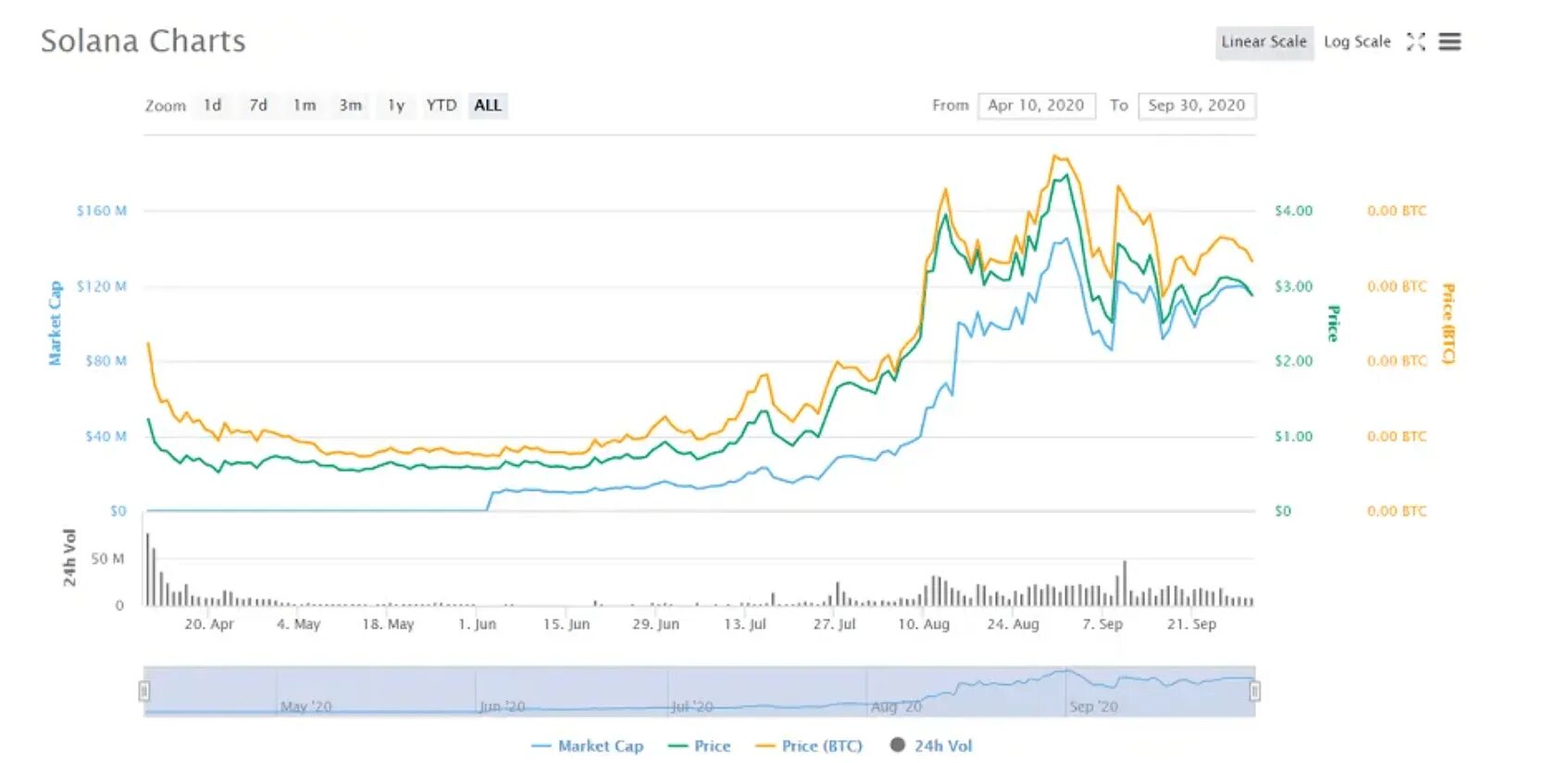The height and width of the screenshot is (763, 1568).
Task: Click the Solana Charts heading
Action: pyautogui.click(x=143, y=42)
